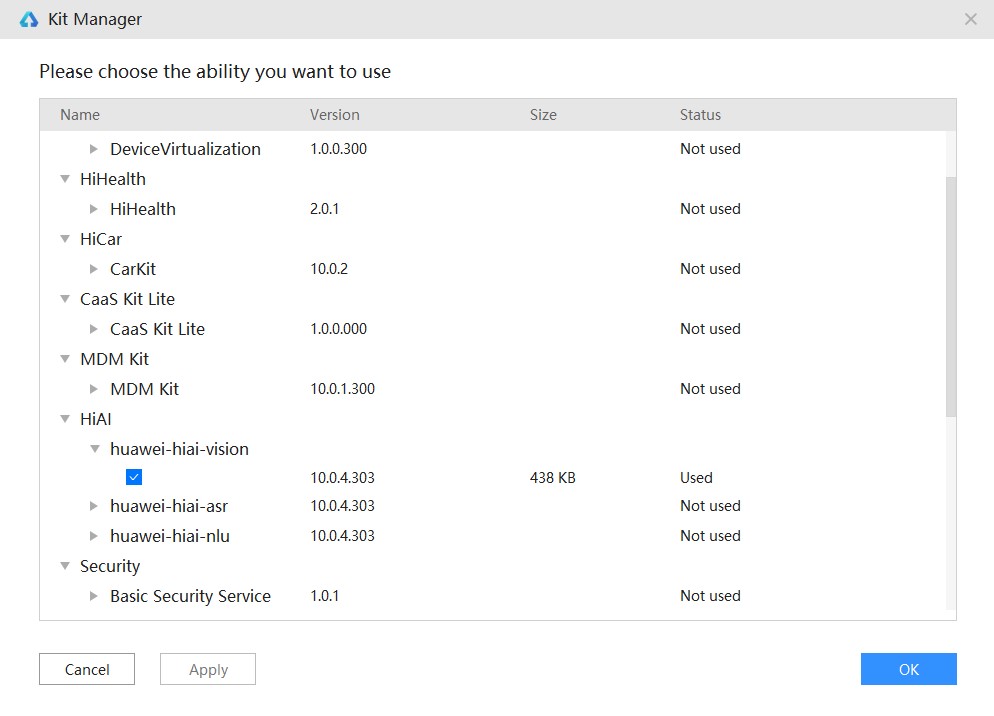Collapse the HiAI category
This screenshot has width=994, height=716.
point(65,419)
